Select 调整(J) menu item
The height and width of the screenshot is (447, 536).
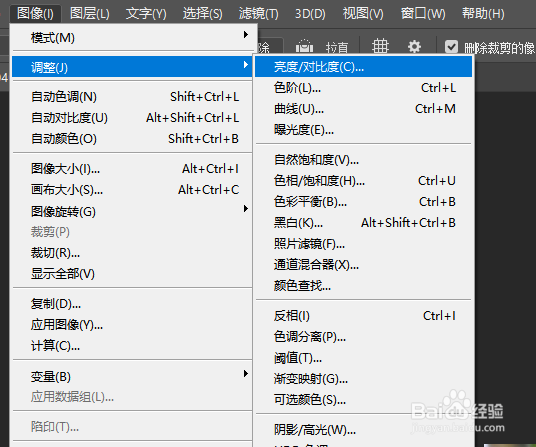(x=132, y=67)
